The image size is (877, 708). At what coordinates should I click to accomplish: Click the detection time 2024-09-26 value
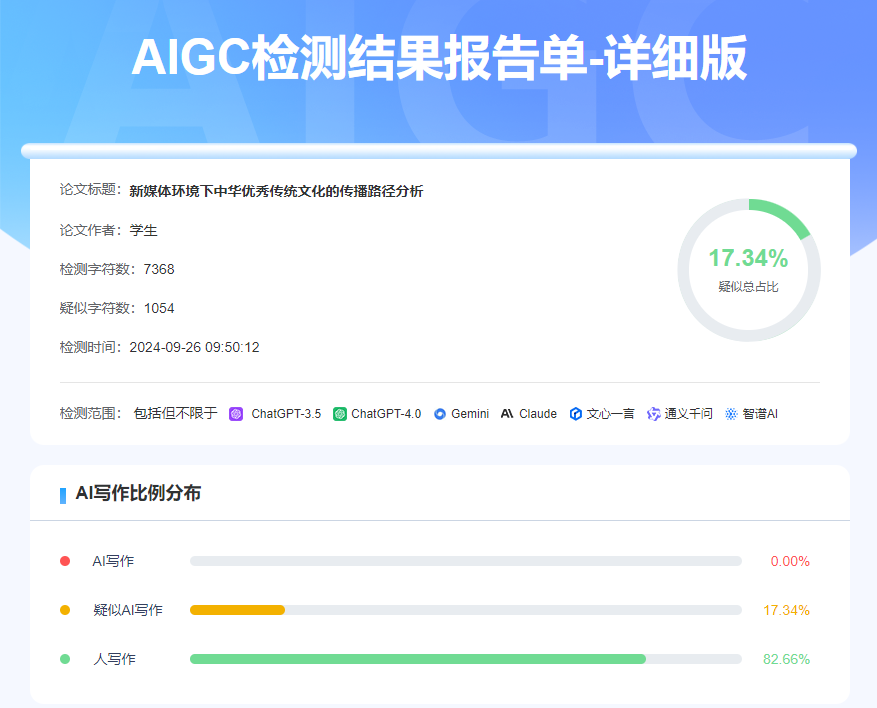194,347
